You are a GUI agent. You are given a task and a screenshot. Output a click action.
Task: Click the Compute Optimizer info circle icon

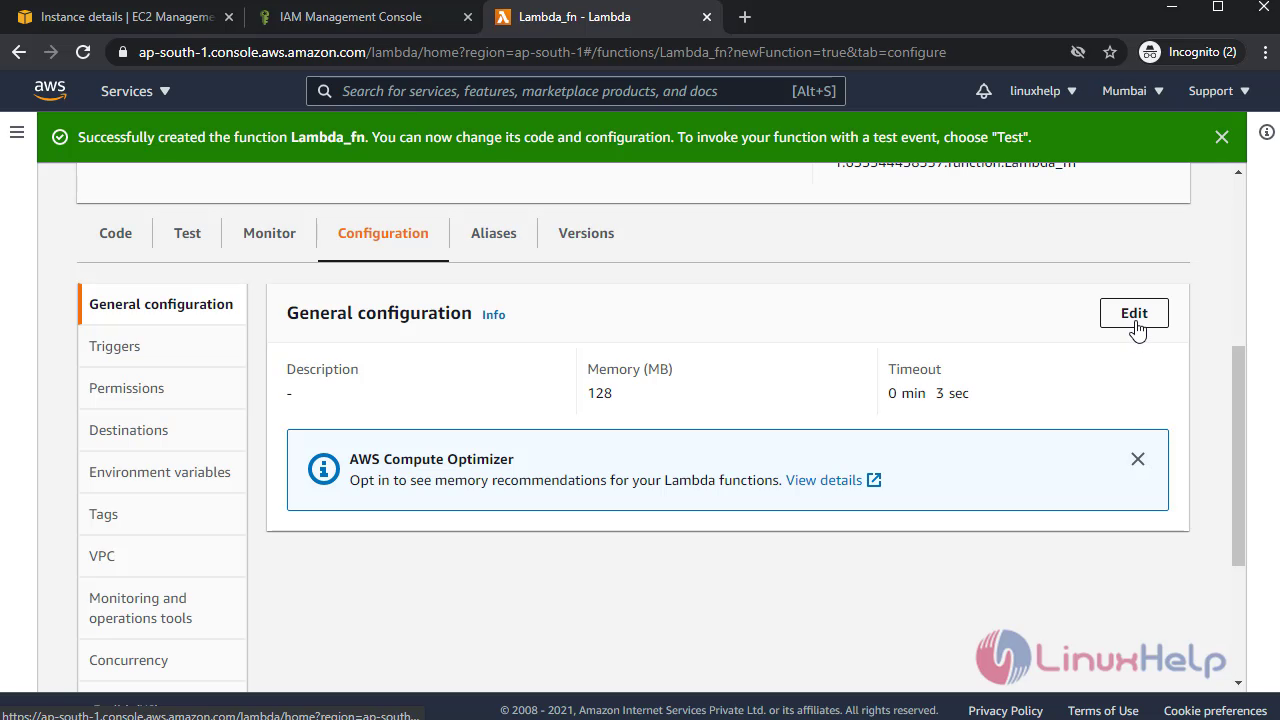pos(323,469)
